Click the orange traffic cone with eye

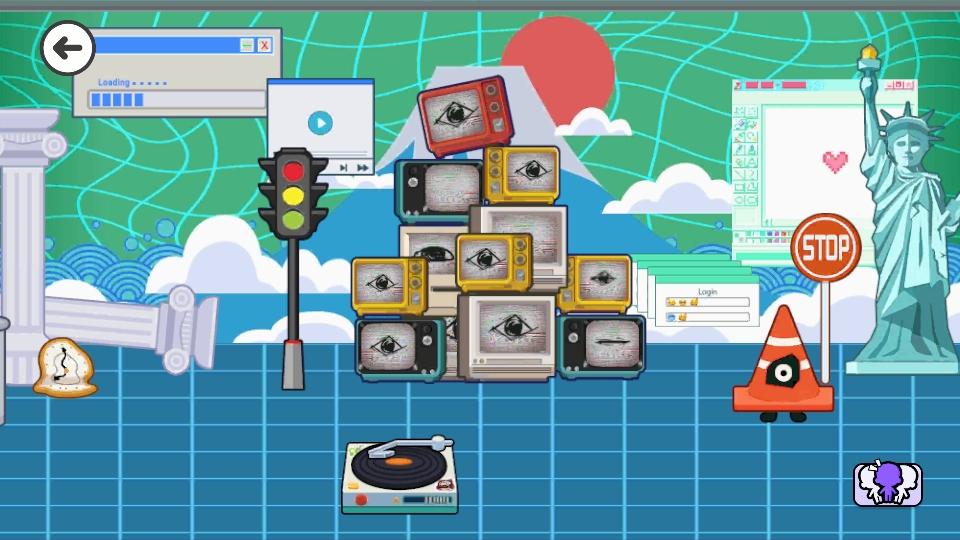(x=782, y=363)
